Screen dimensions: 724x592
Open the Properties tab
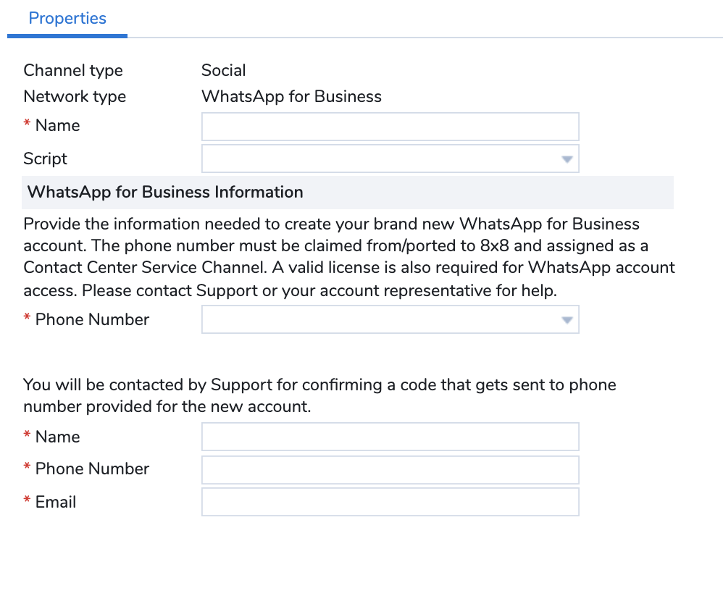click(x=67, y=18)
